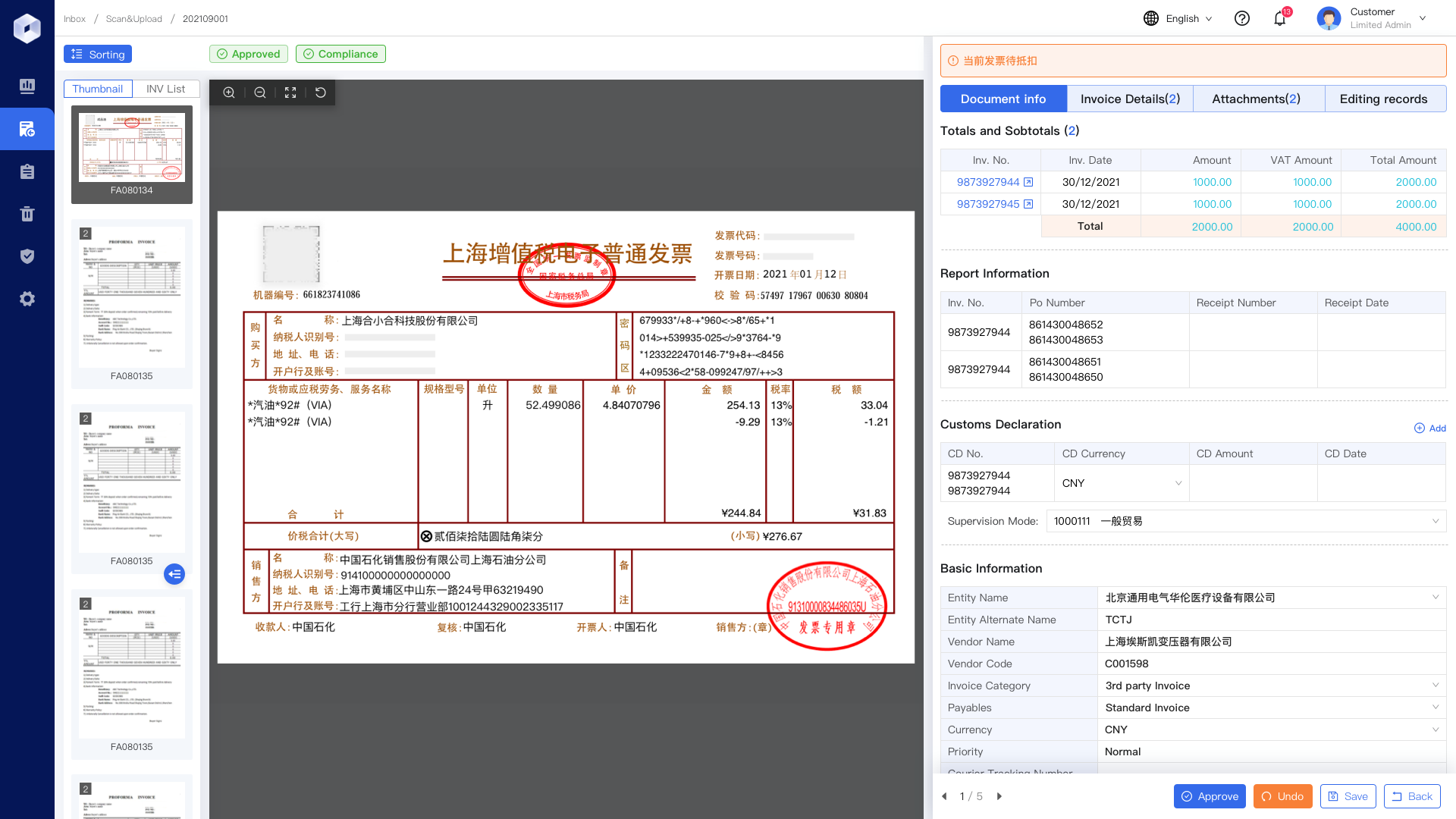Open the settings gear sidebar icon
The image size is (1456, 819).
tap(27, 299)
